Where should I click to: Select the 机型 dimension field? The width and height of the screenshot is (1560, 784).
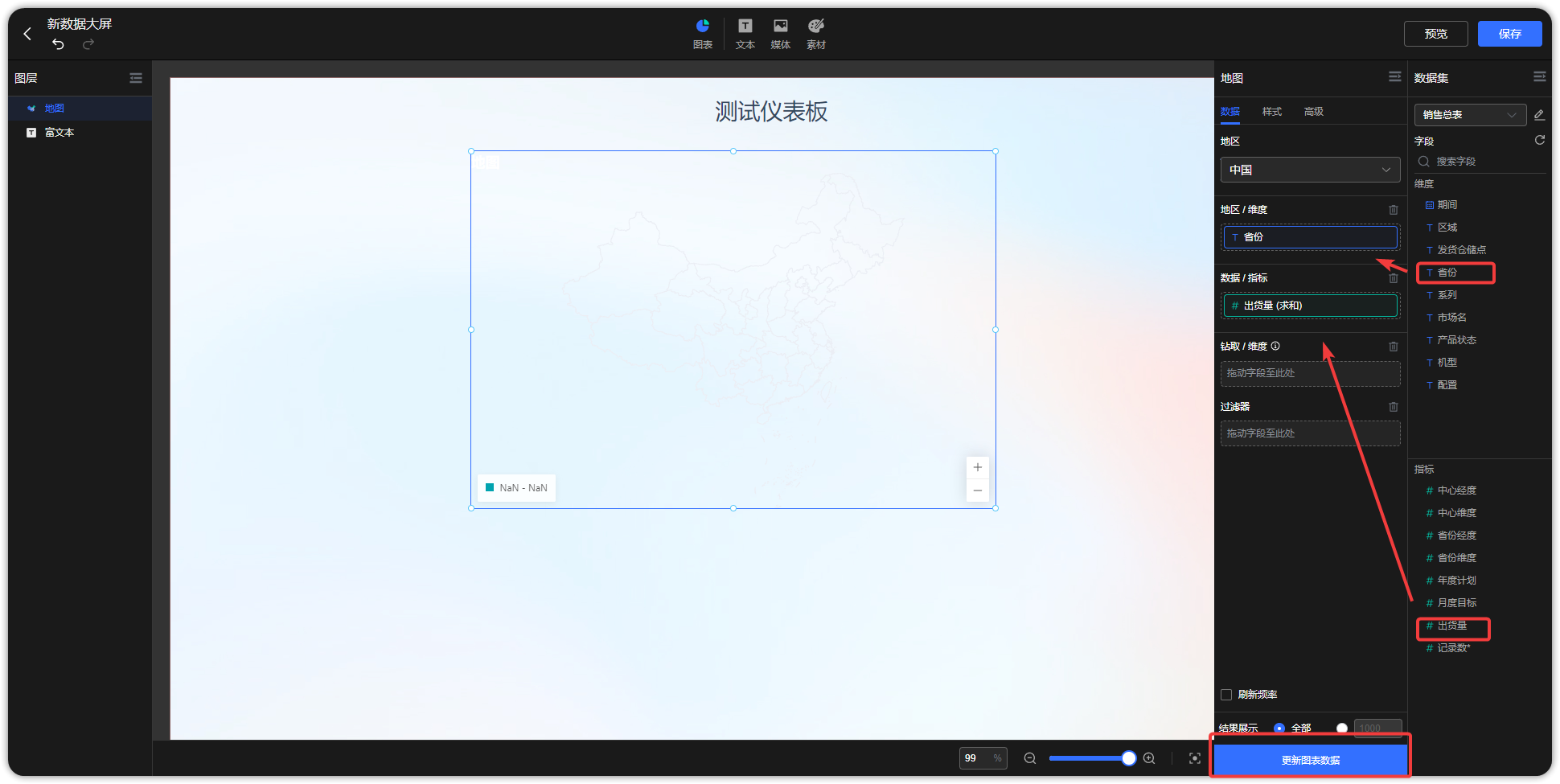coord(1447,363)
